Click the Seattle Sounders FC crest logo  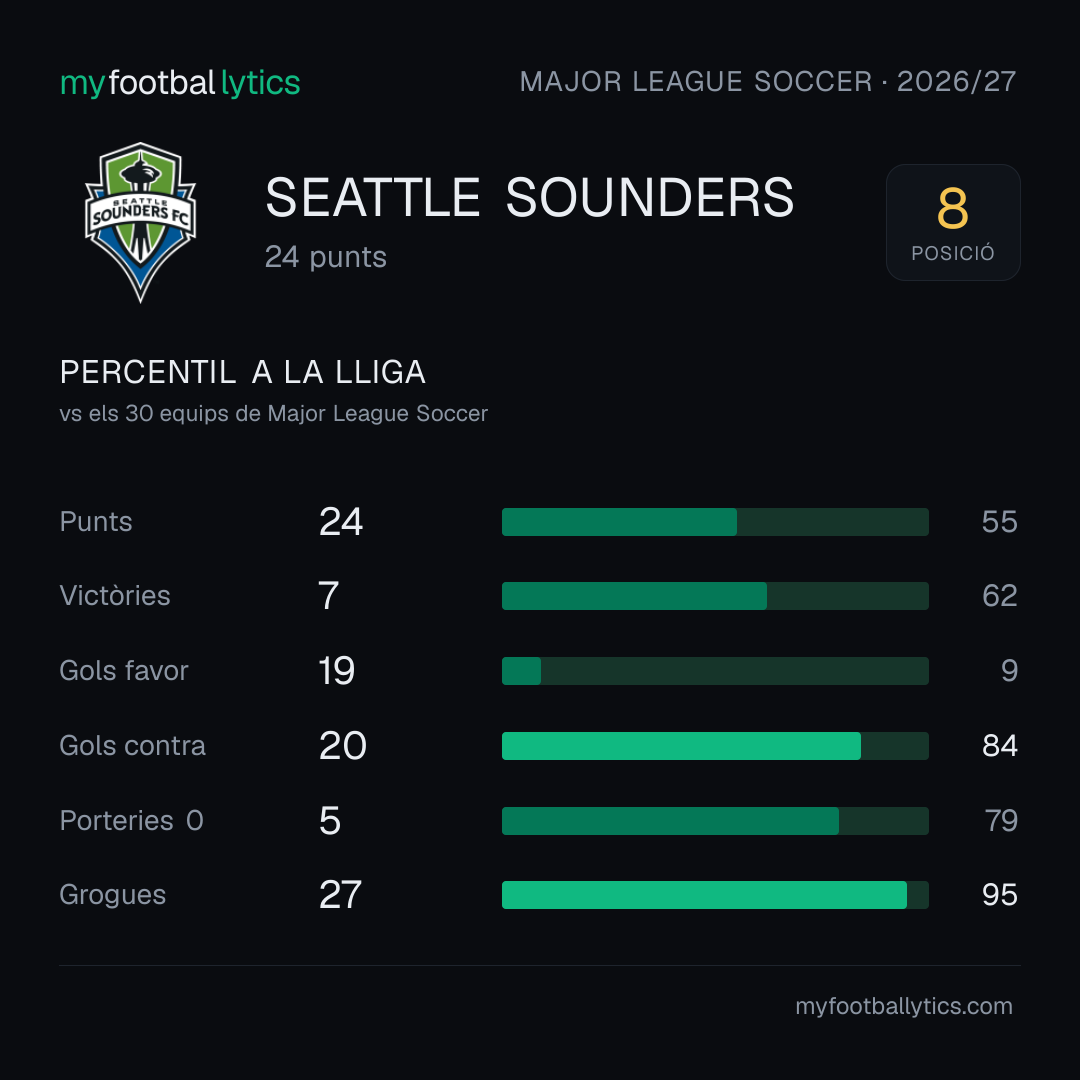click(x=141, y=222)
